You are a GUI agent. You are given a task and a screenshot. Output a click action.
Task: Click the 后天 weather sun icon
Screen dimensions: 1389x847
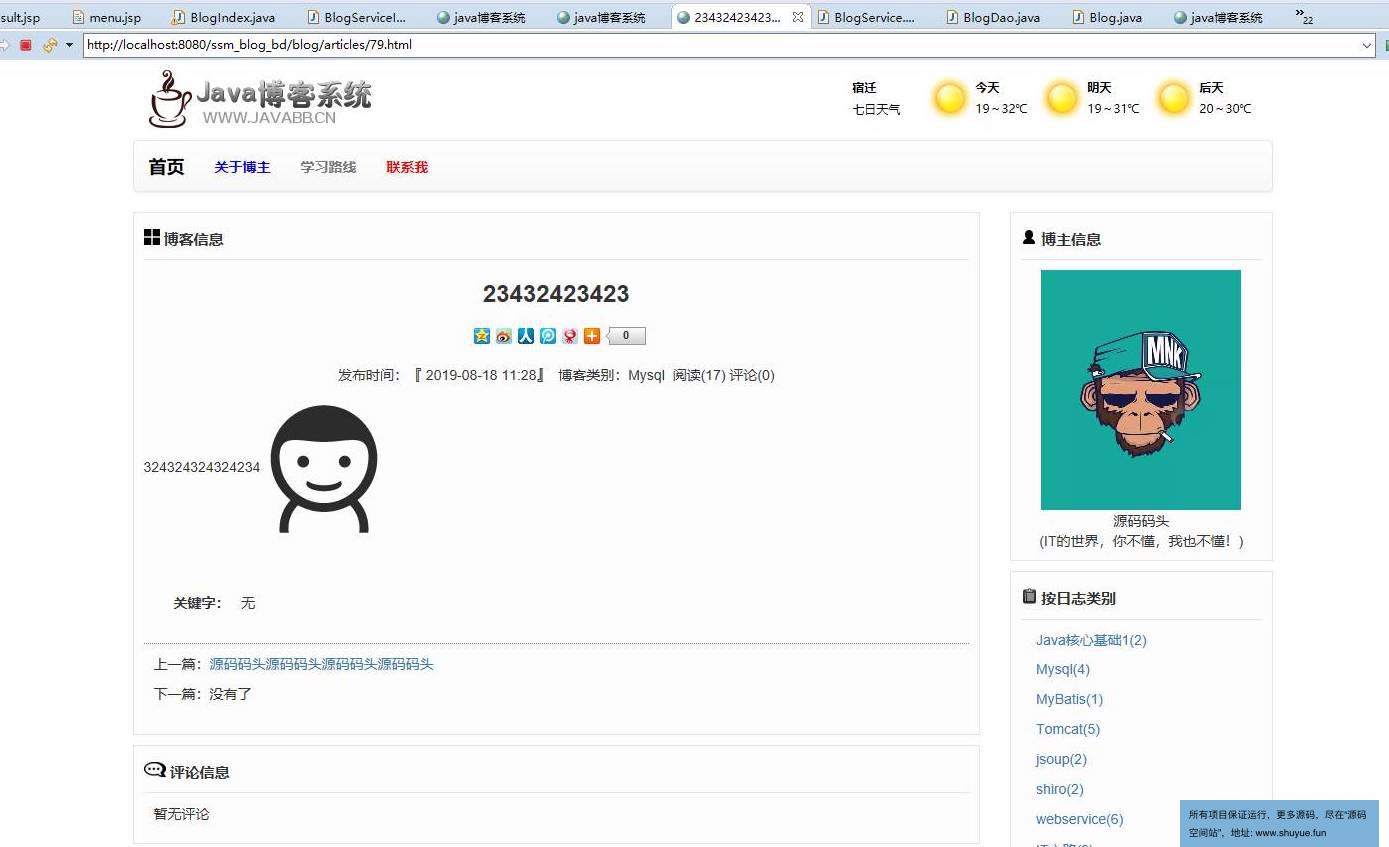1173,98
